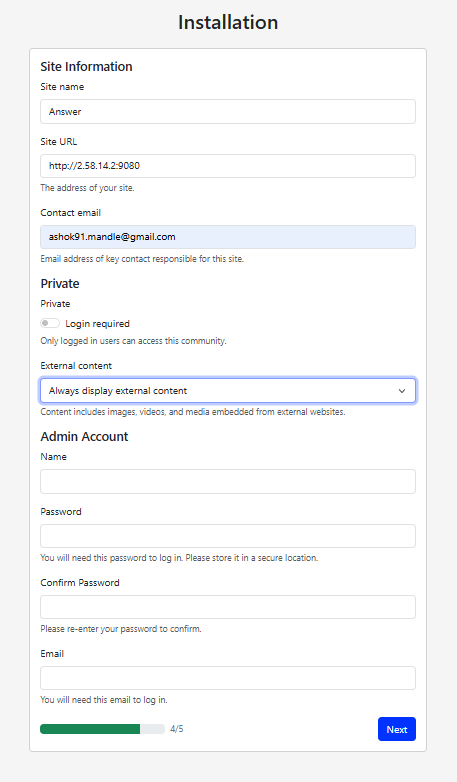Focus the Site name field containing 'Answer'
Viewport: 457px width, 782px height.
point(228,111)
